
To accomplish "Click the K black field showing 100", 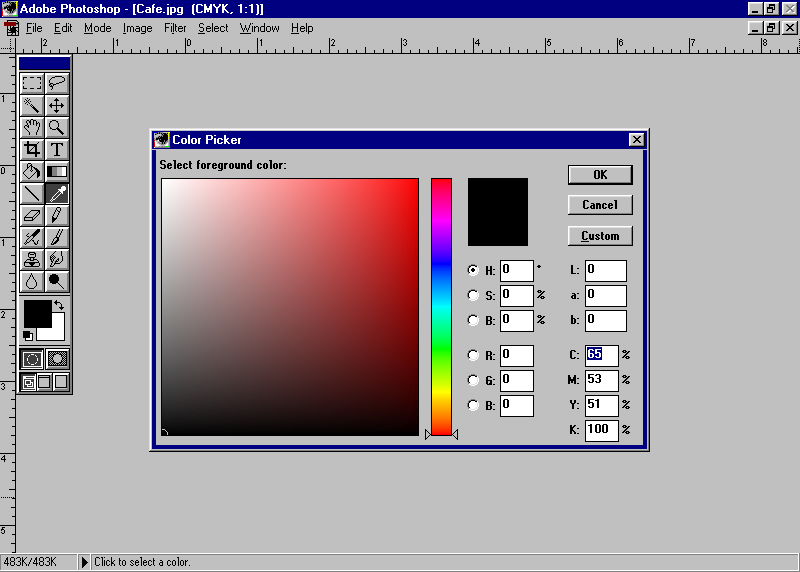I will 602,430.
